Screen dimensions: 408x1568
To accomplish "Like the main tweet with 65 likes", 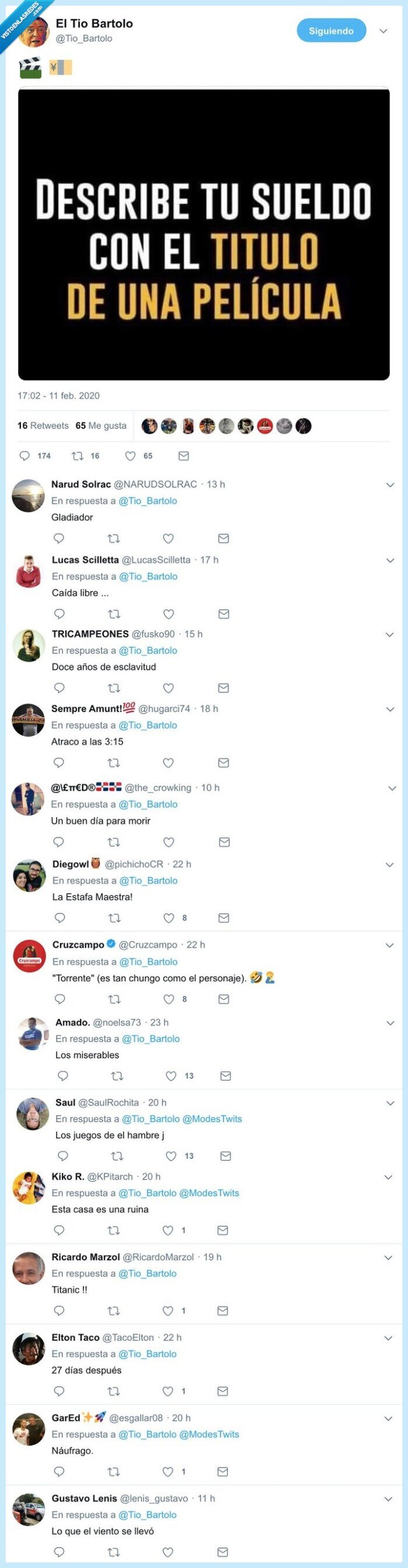I will pos(131,456).
